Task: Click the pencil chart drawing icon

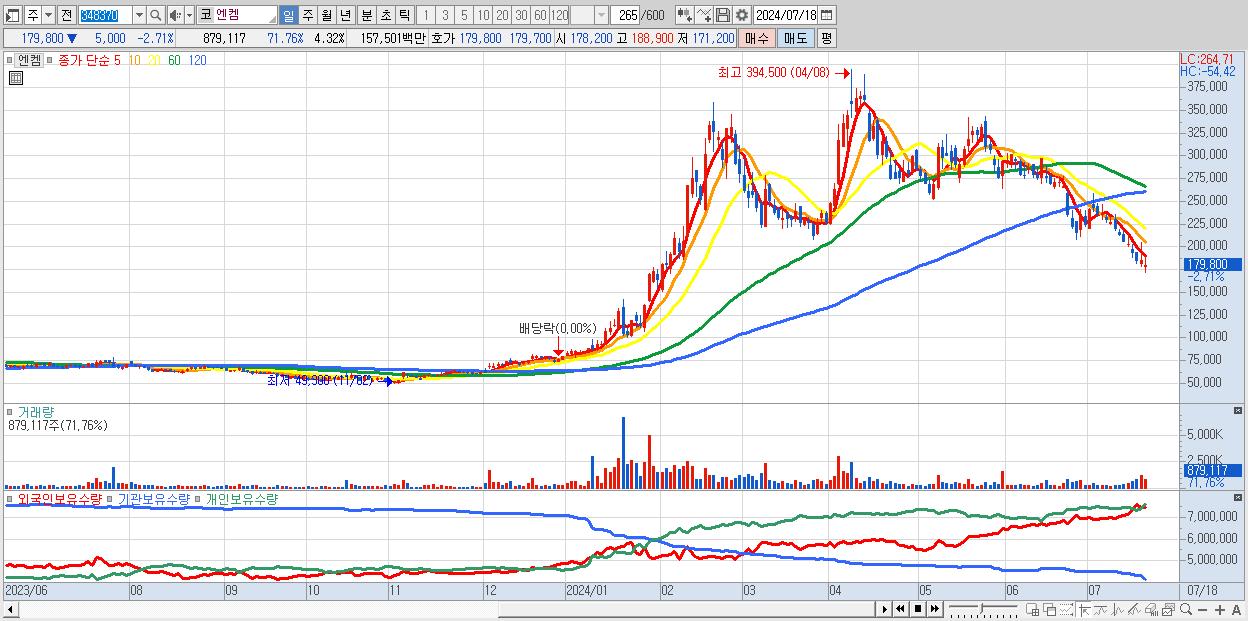Action: click(x=1135, y=609)
